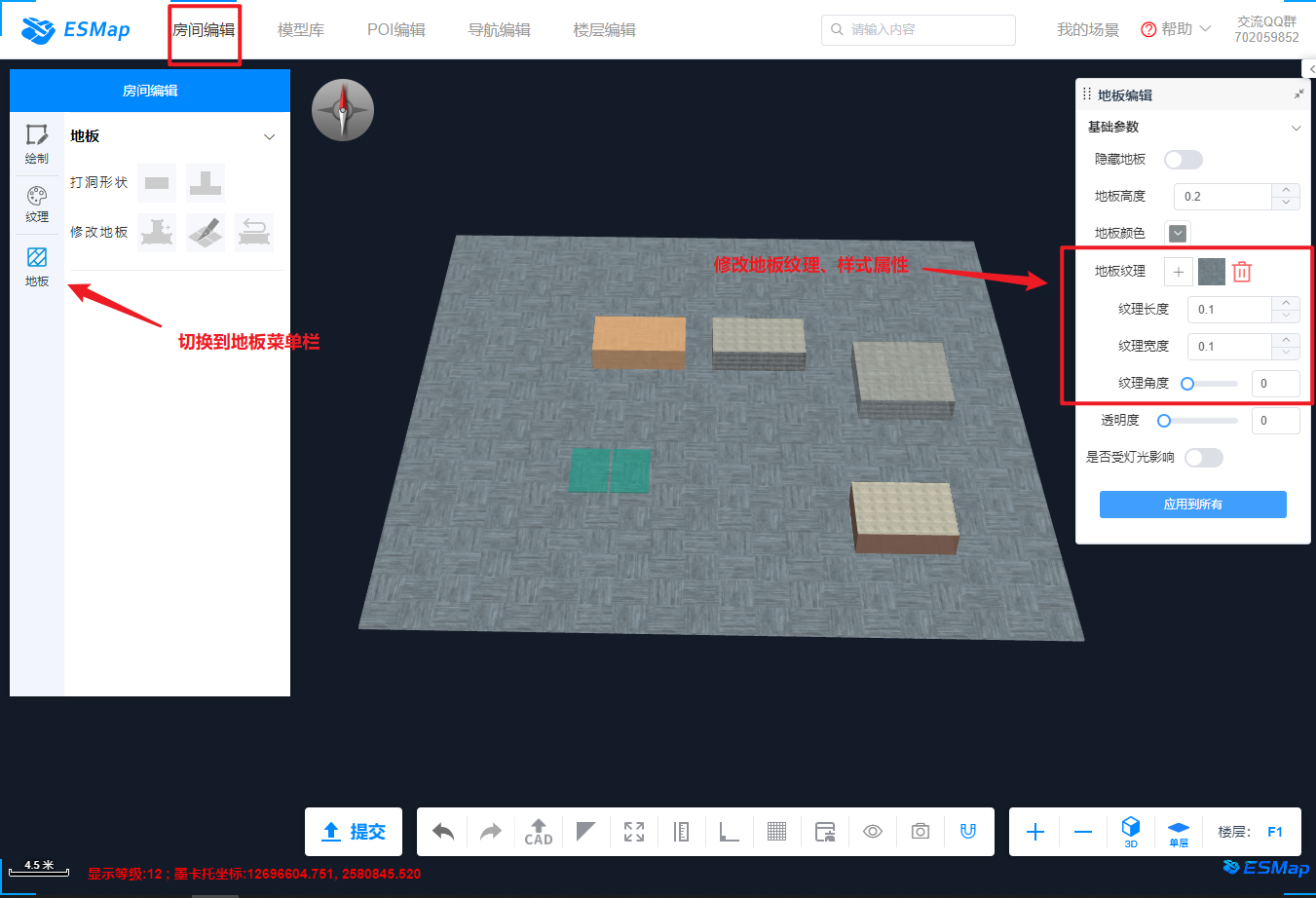Click the magnet snap icon
The height and width of the screenshot is (898, 1316).
pyautogui.click(x=967, y=832)
